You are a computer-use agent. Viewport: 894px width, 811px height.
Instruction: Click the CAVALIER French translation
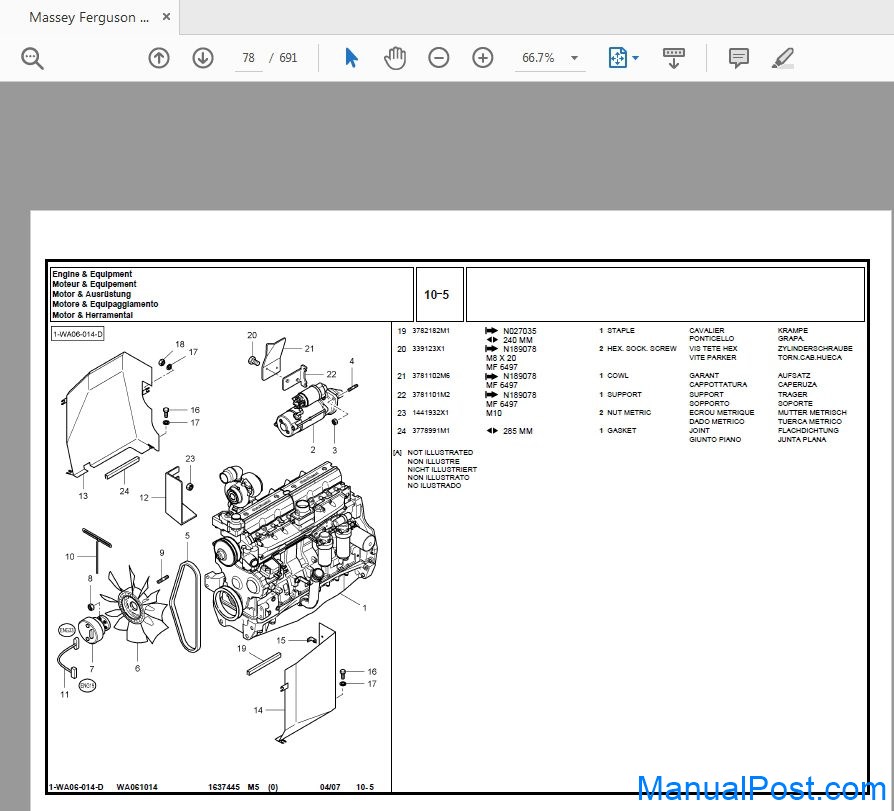706,331
